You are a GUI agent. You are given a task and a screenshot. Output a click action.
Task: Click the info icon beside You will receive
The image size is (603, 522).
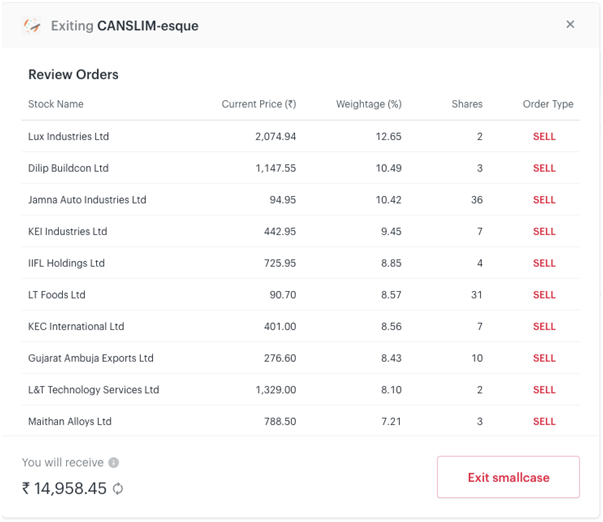[113, 462]
